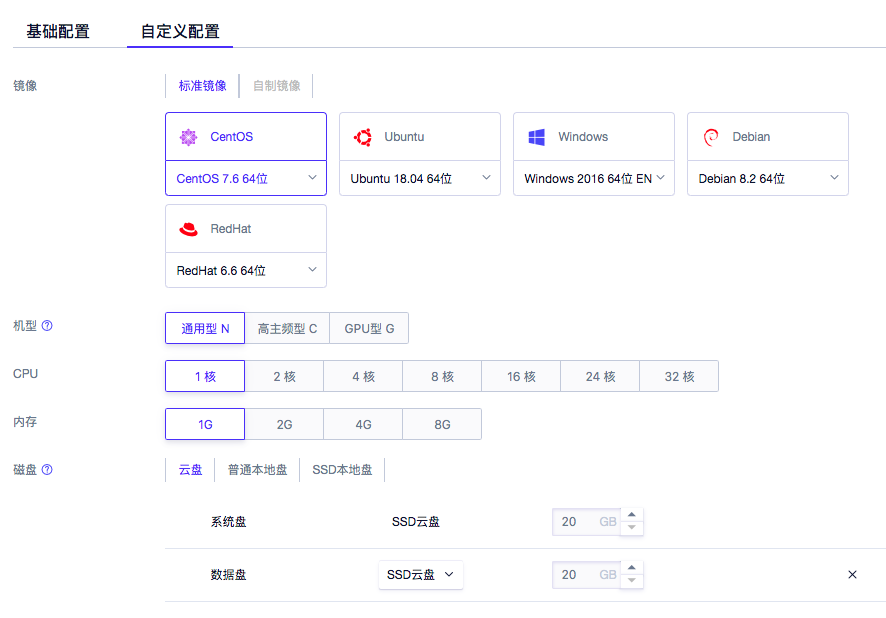886x618 pixels.
Task: Select the RedHat hat icon
Action: (x=188, y=229)
